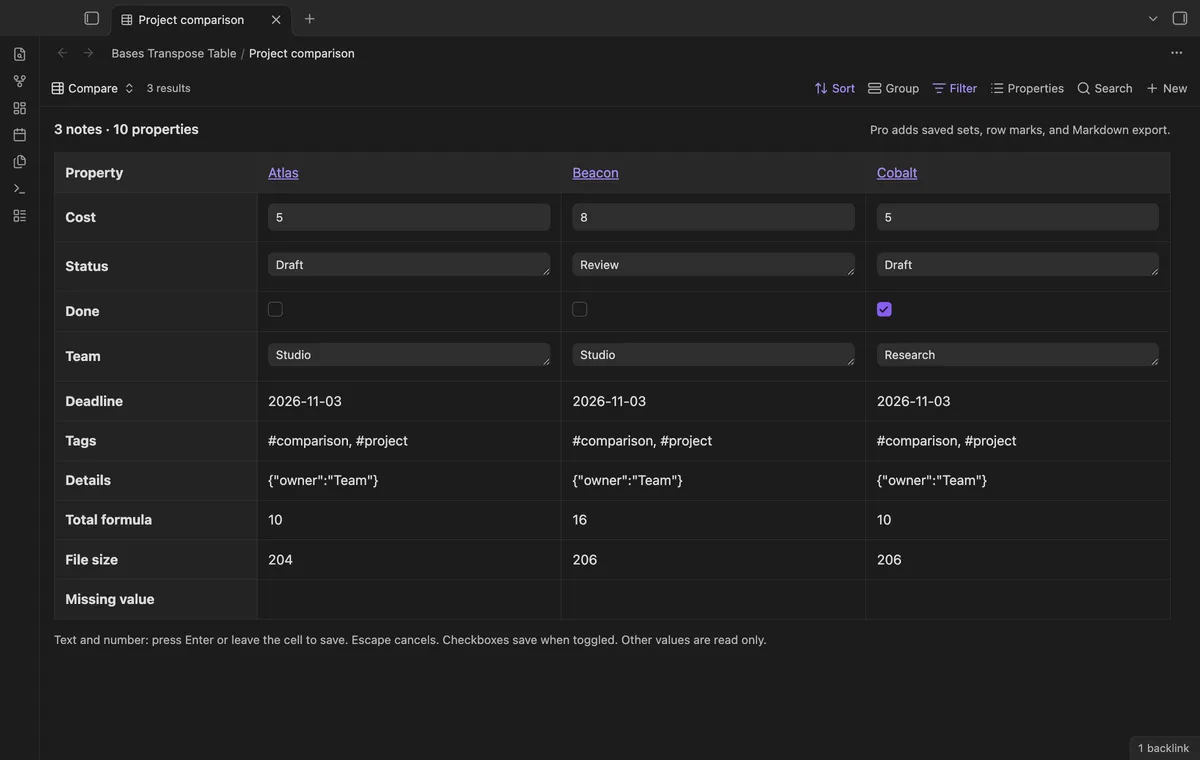The width and height of the screenshot is (1200, 760).
Task: Create a New note entry
Action: click(1166, 88)
